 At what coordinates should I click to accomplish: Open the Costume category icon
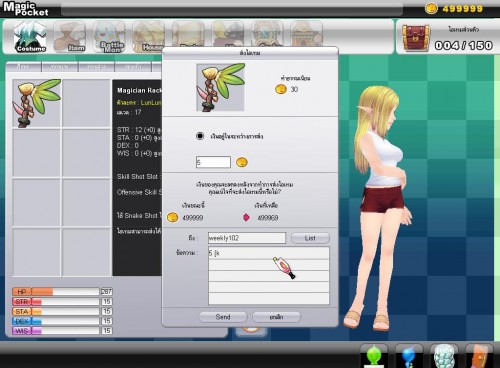click(30, 37)
